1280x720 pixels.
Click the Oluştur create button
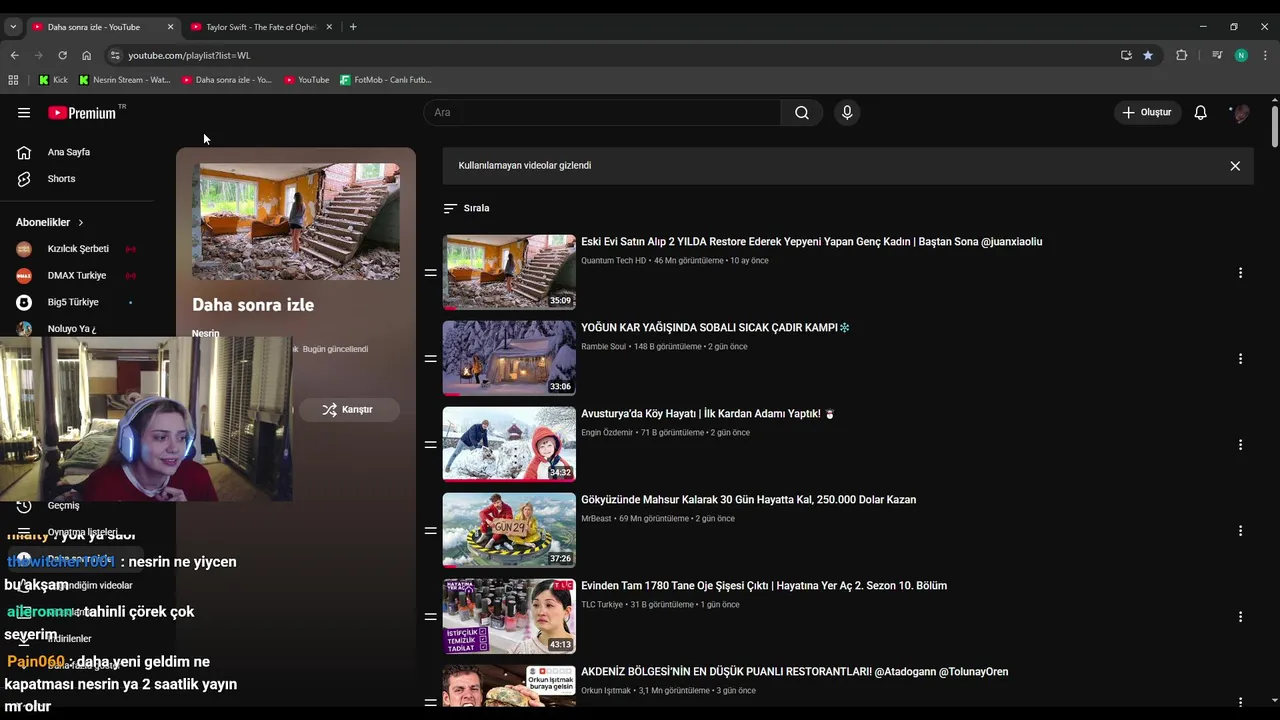(1147, 113)
